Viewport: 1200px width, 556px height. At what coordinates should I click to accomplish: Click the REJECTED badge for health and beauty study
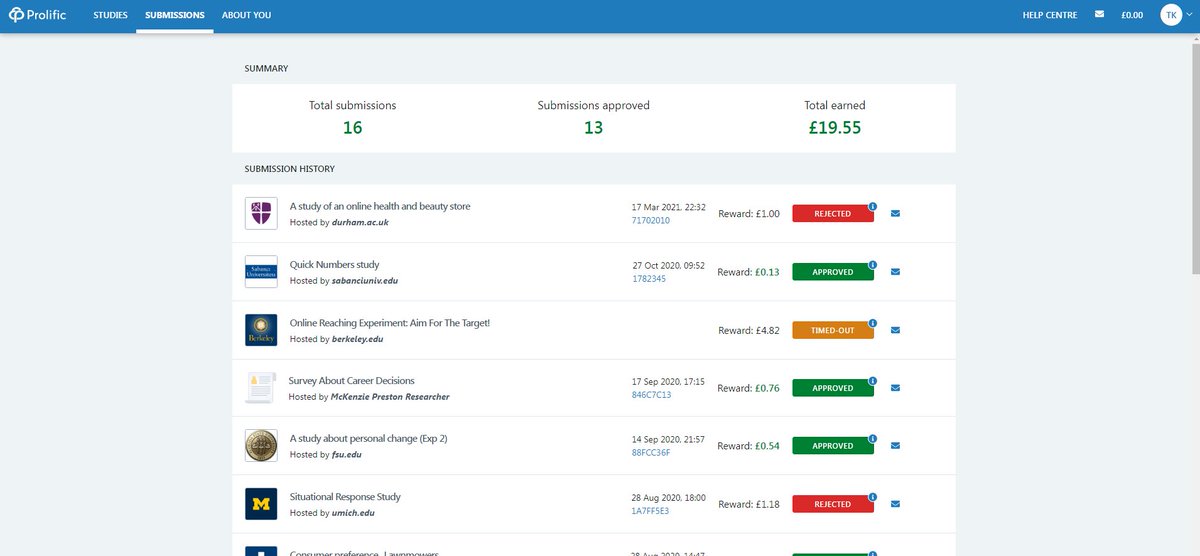(x=833, y=214)
